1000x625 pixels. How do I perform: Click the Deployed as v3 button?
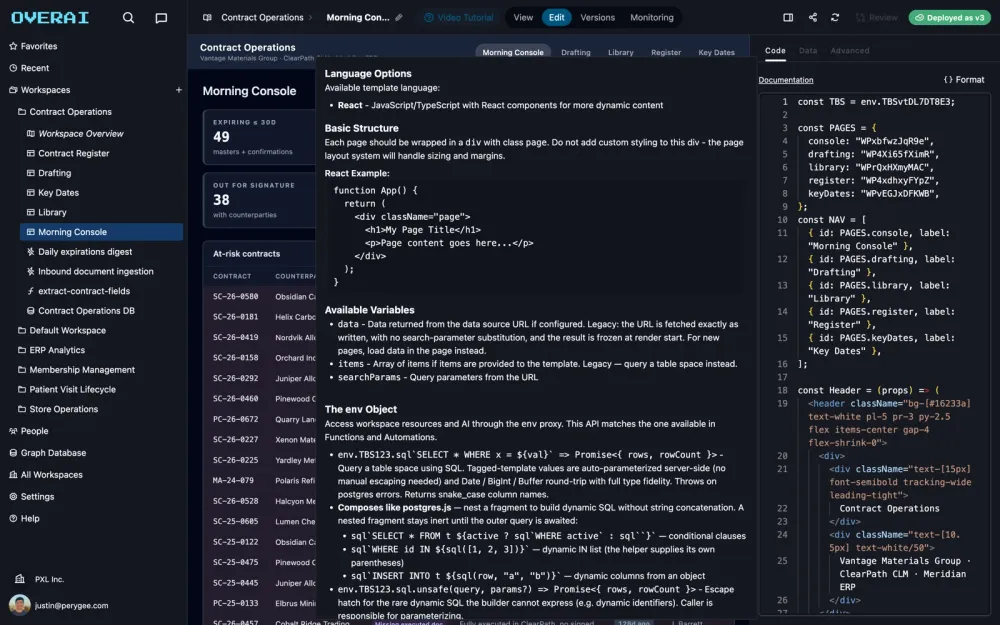pyautogui.click(x=949, y=18)
